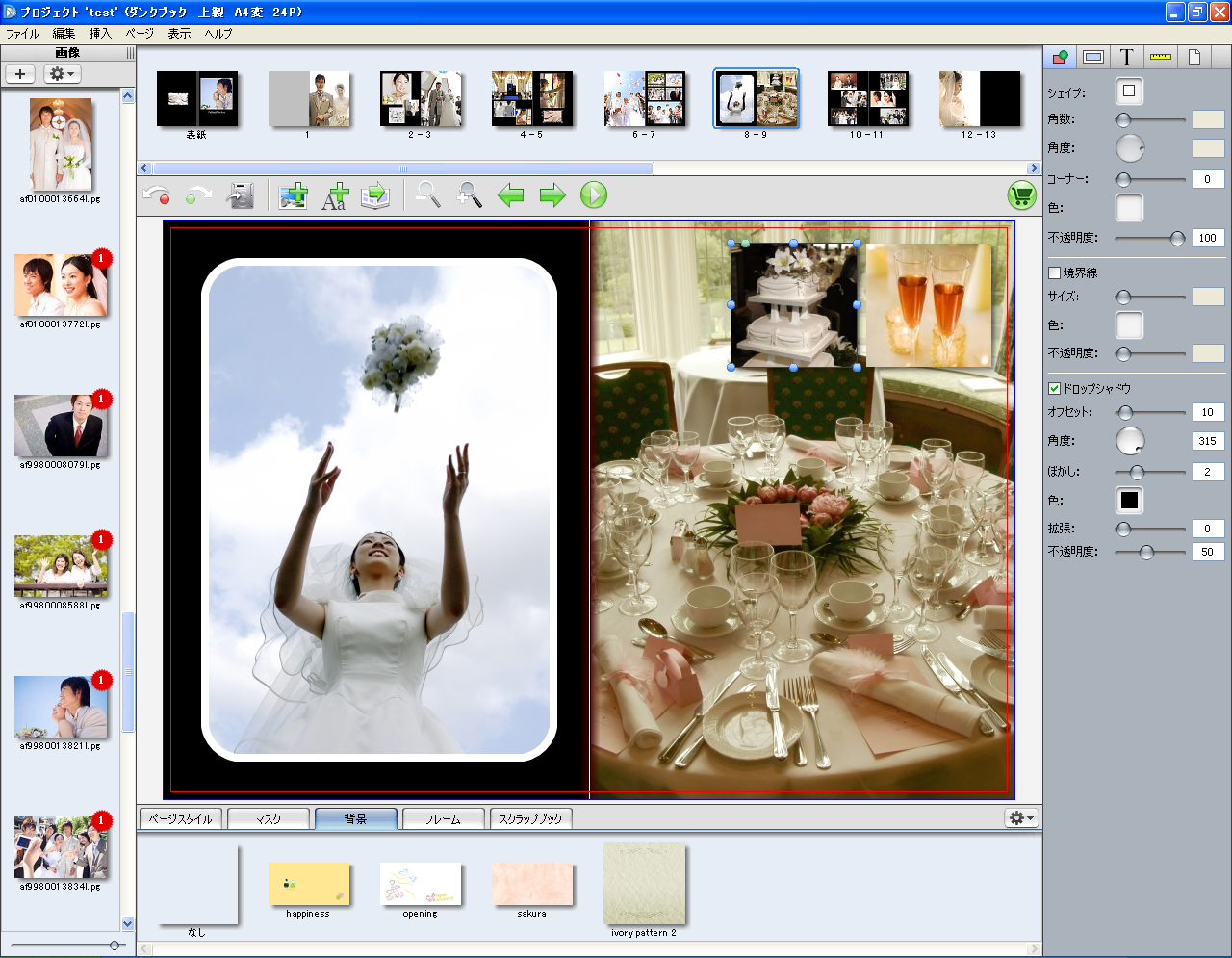Click the zoom in magnifier icon
The height and width of the screenshot is (958, 1232).
(470, 195)
